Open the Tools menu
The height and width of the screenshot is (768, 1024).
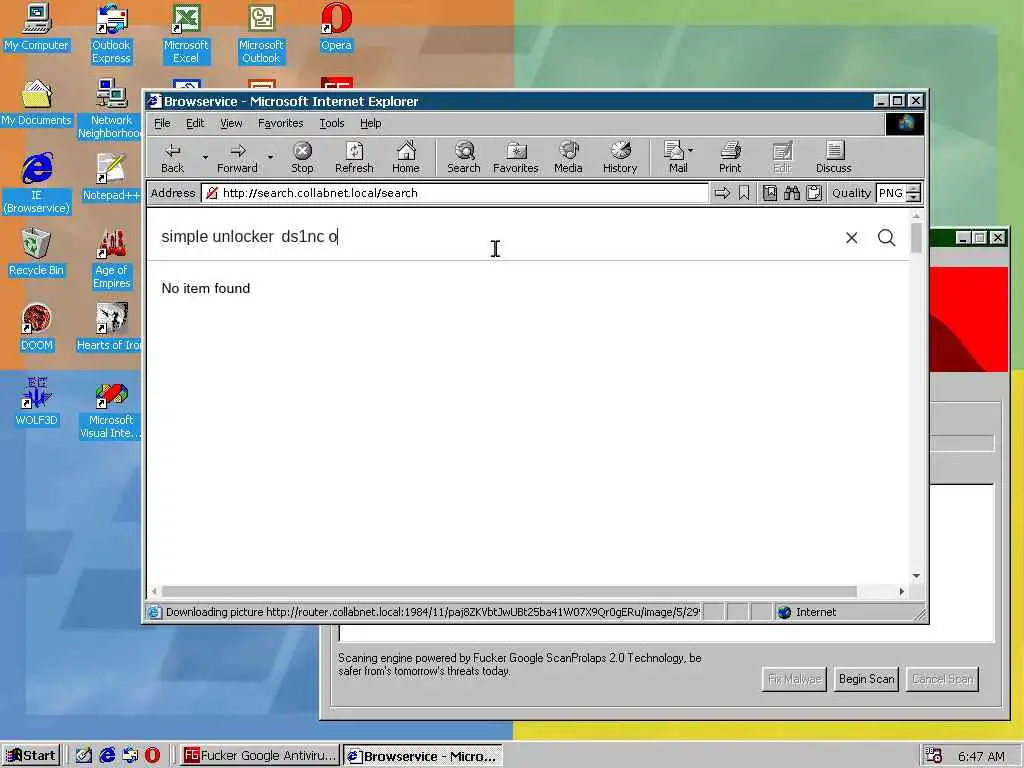(331, 123)
